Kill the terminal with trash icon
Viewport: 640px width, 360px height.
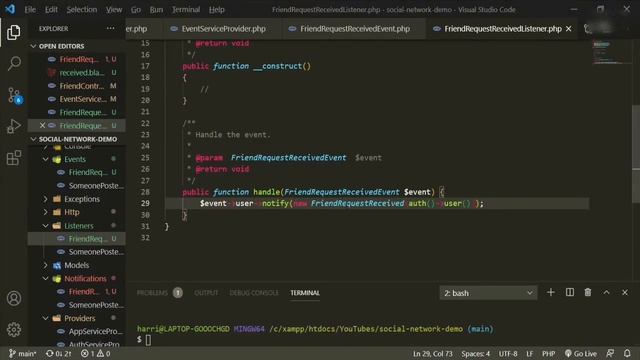pos(588,292)
